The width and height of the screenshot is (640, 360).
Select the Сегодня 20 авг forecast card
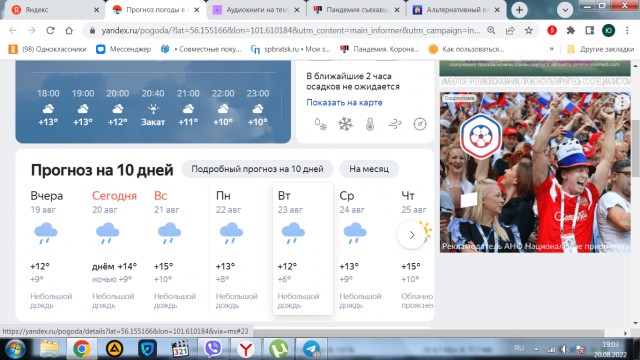point(118,249)
